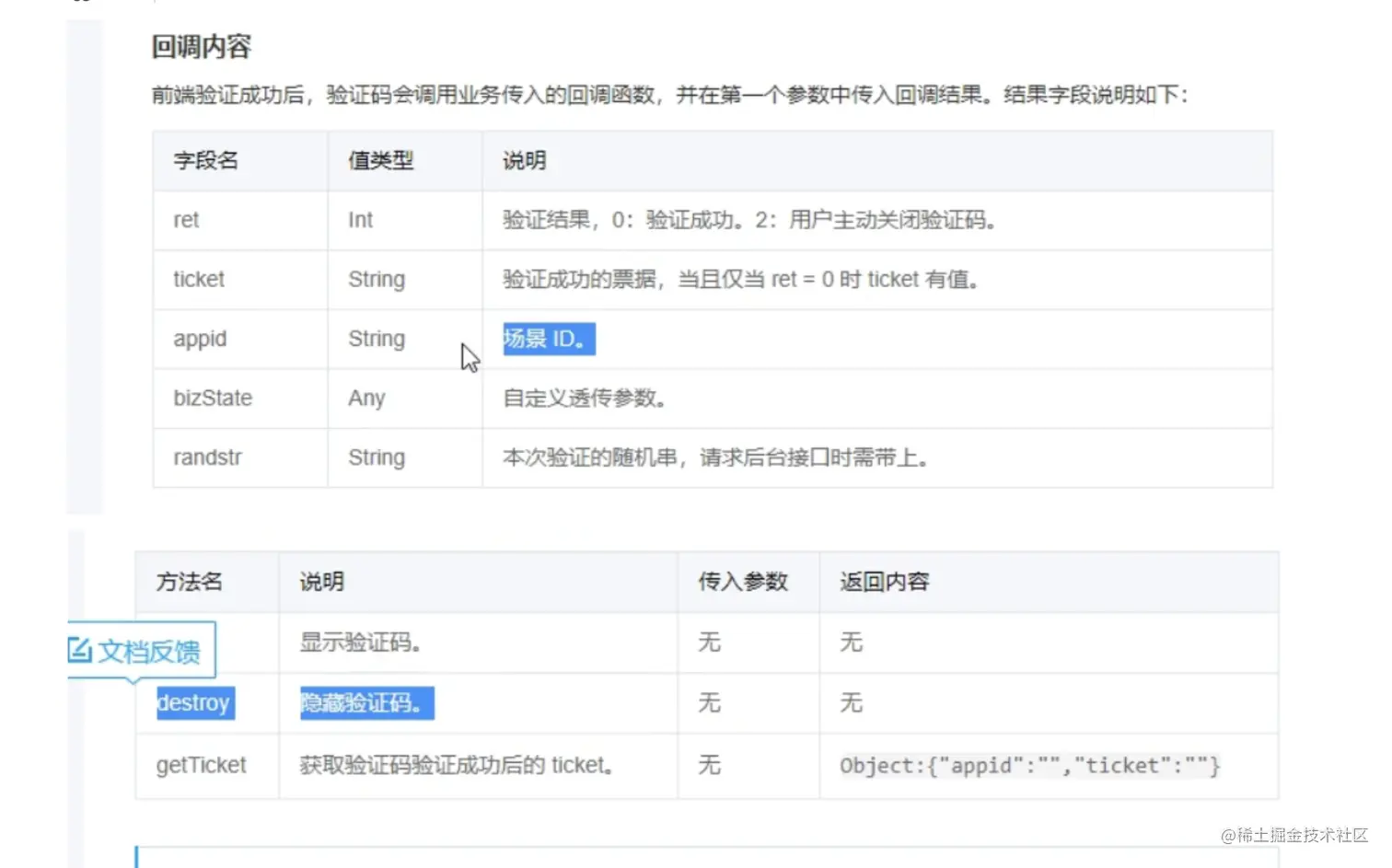Click the 回调内容 section heading

(201, 47)
